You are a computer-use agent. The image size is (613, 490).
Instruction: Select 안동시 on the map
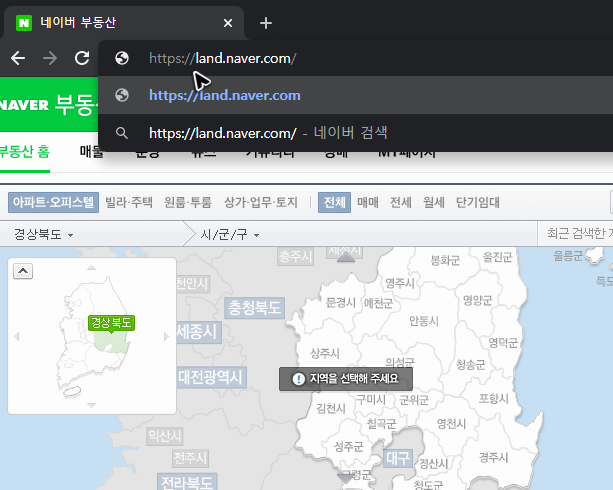pyautogui.click(x=424, y=321)
